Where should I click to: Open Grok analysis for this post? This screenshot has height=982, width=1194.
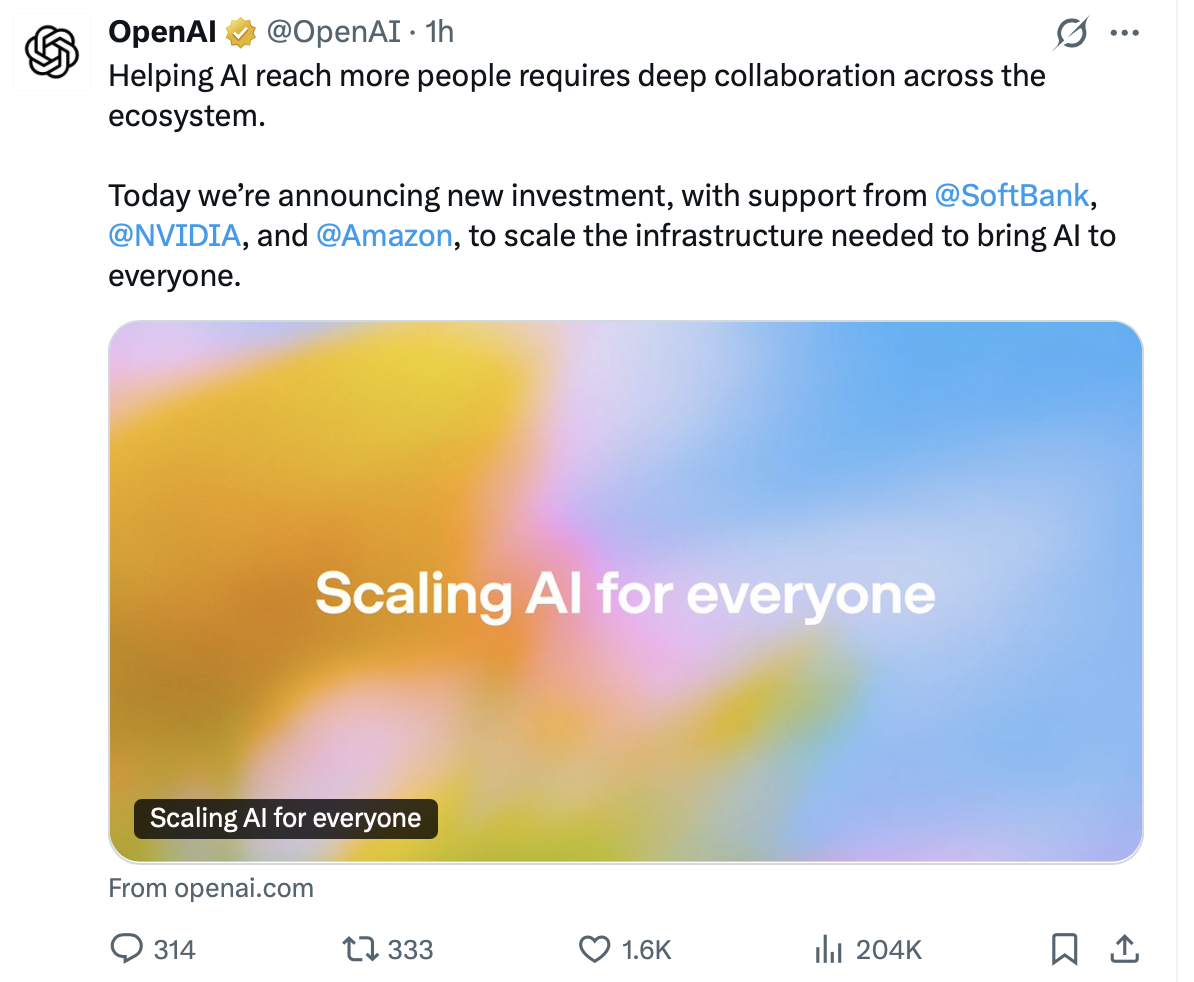coord(1070,33)
